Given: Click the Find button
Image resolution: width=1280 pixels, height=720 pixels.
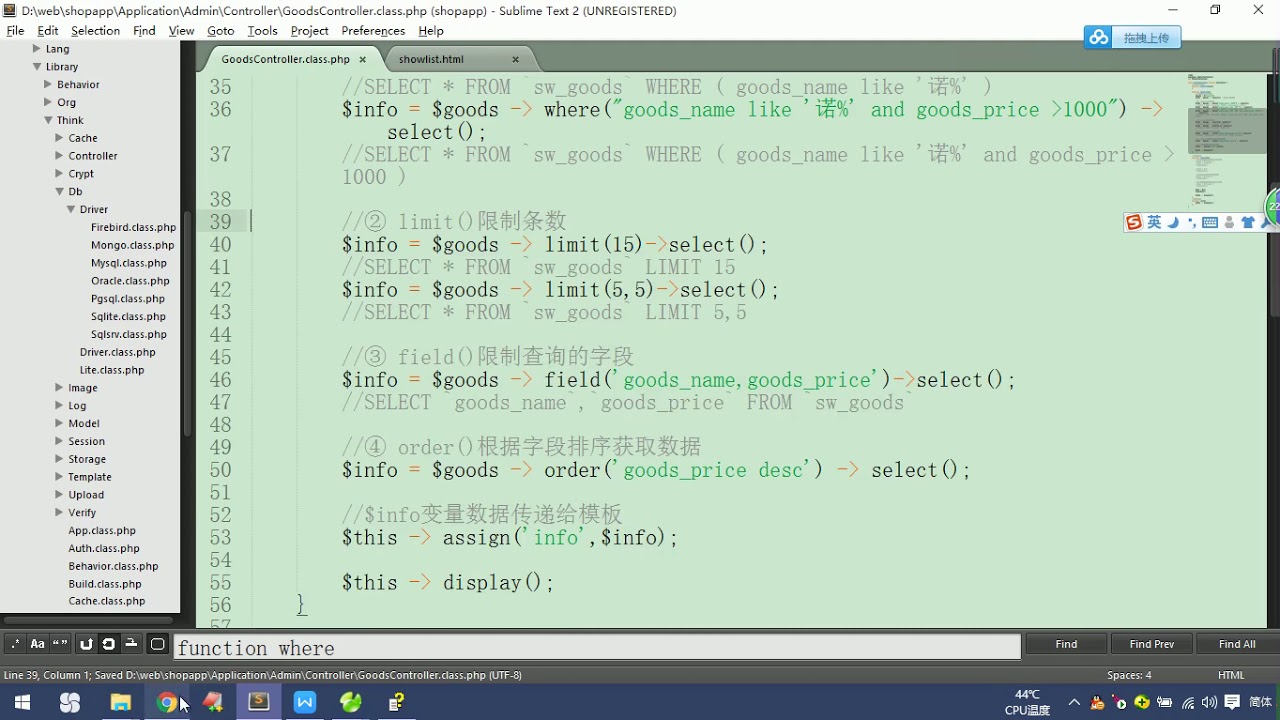Looking at the screenshot, I should (x=1066, y=644).
